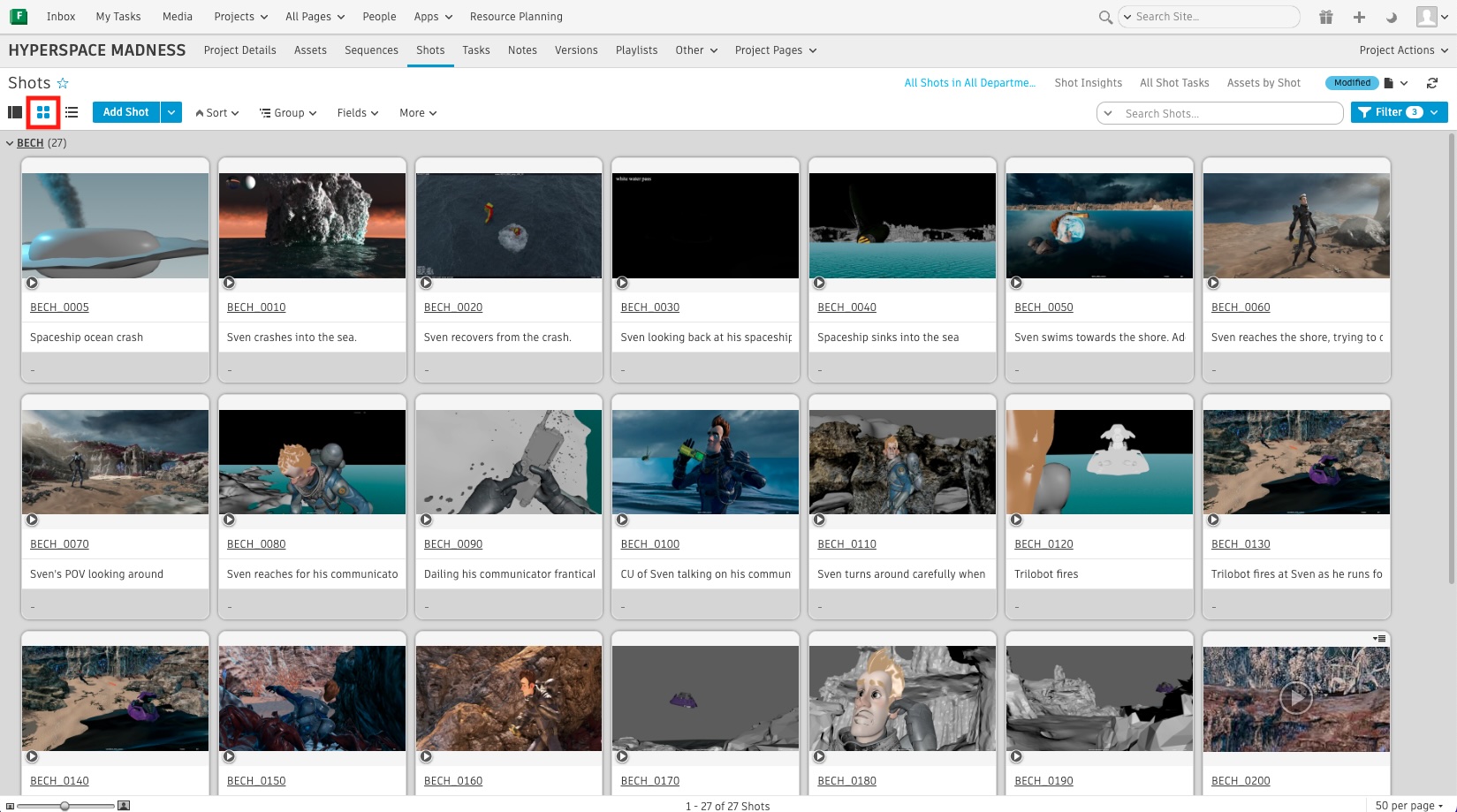Click the refresh page icon
The image size is (1457, 812).
(x=1432, y=83)
